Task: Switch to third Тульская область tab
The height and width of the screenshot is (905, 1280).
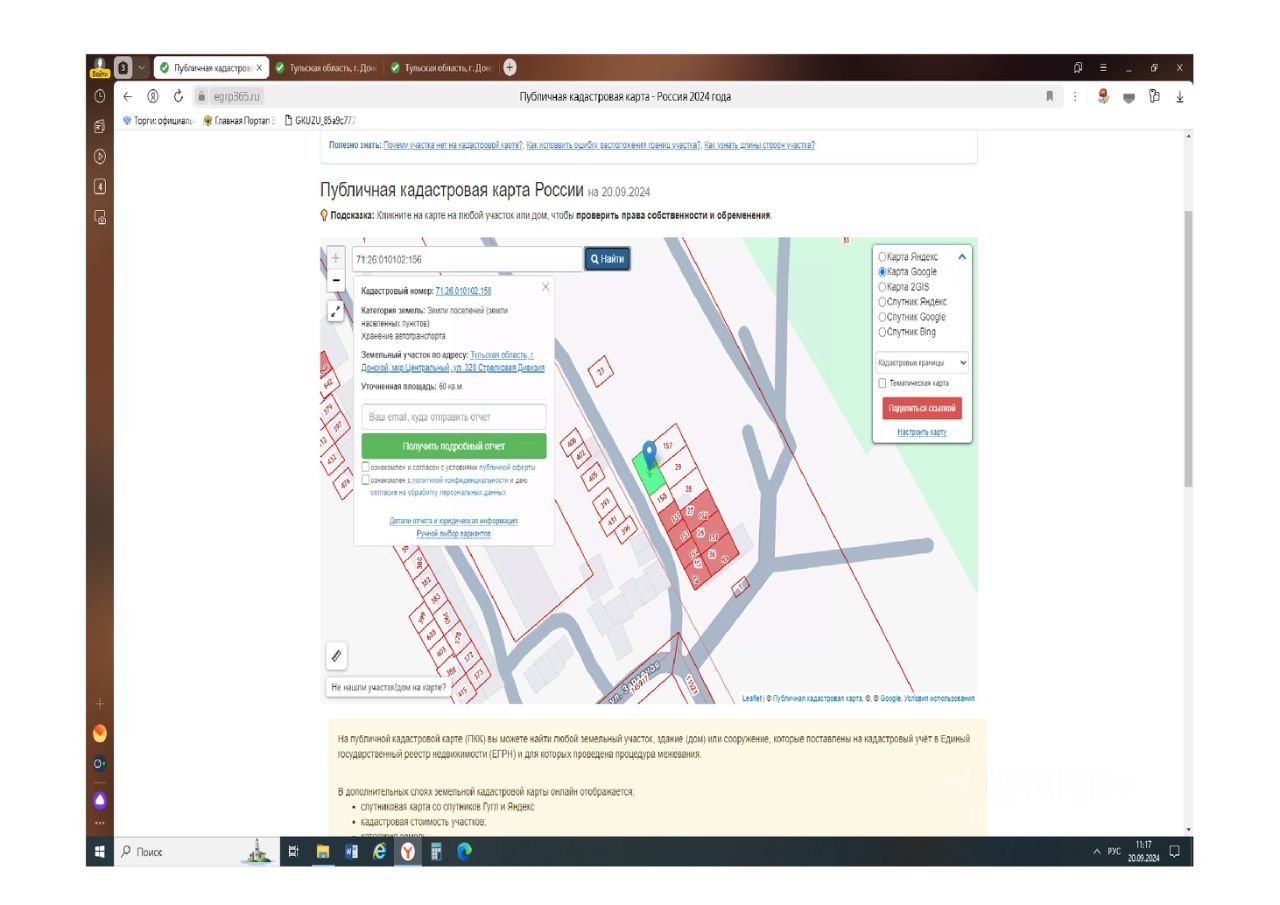Action: 441,68
